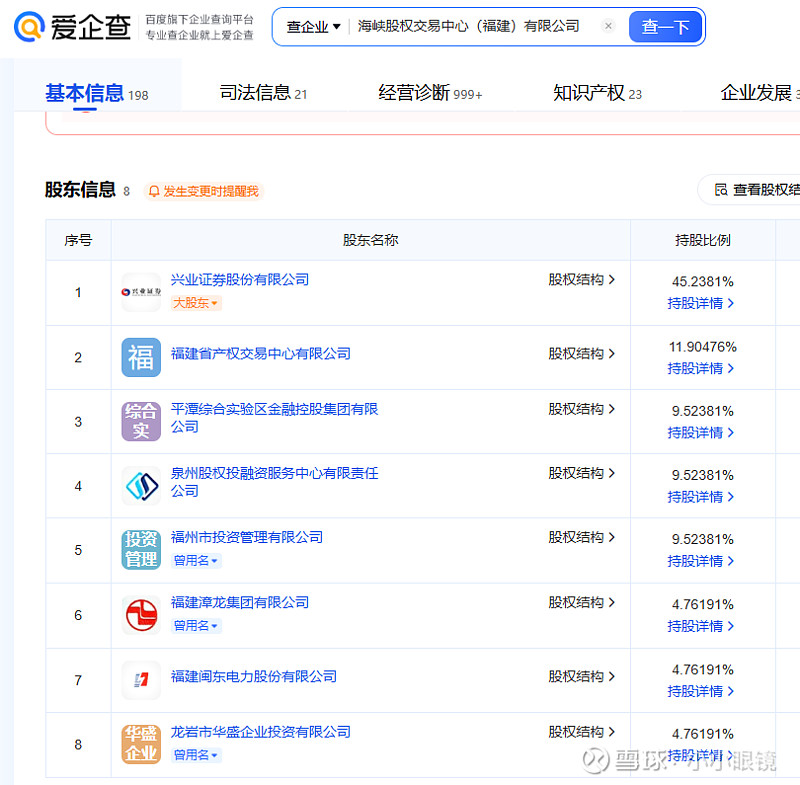Expand the 大股东 tag dropdown
Screen dimensions: 800x785
coord(196,303)
